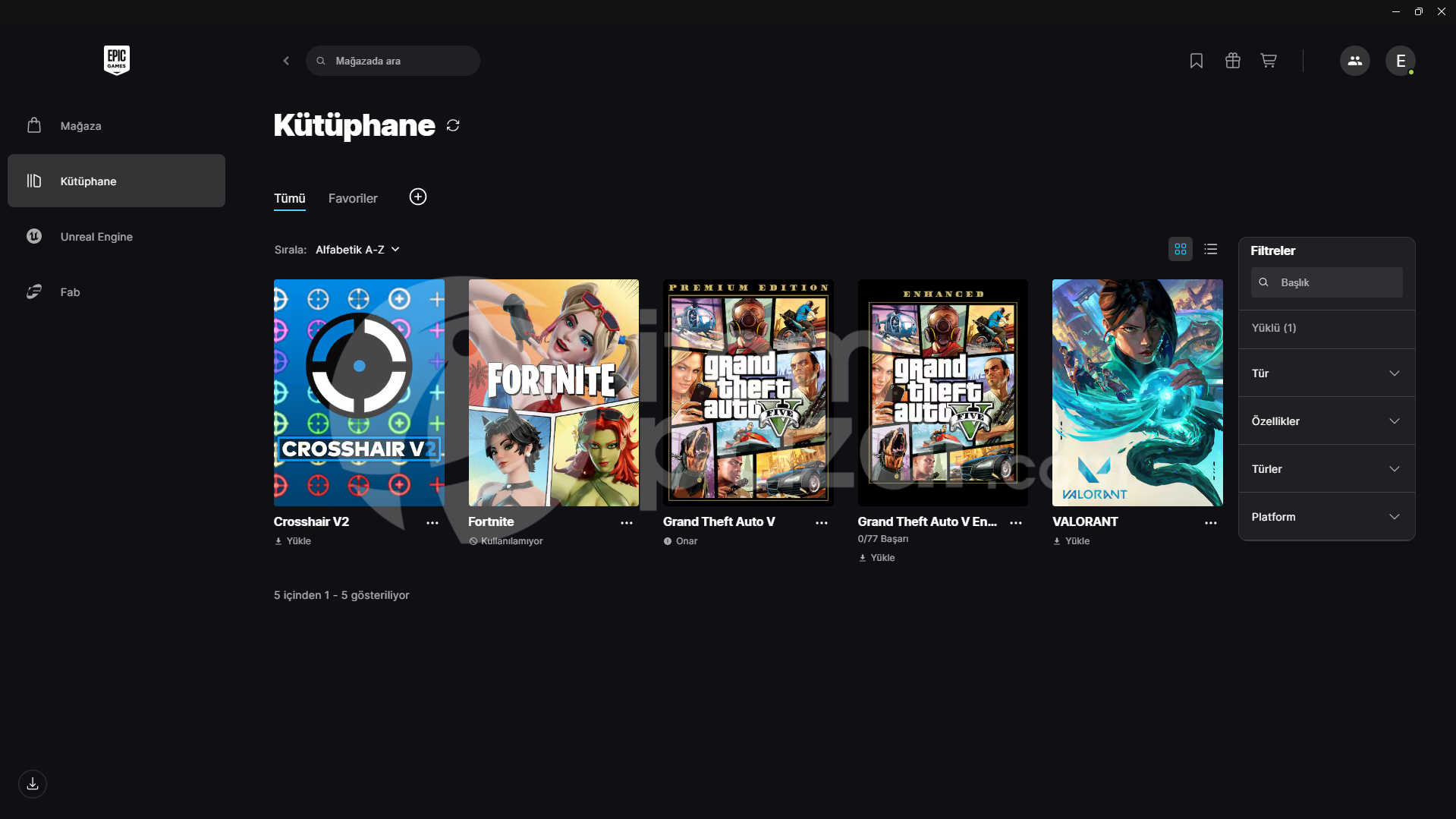Click the Grand Theft Auto V Premium cover
This screenshot has height=819, width=1456.
748,392
